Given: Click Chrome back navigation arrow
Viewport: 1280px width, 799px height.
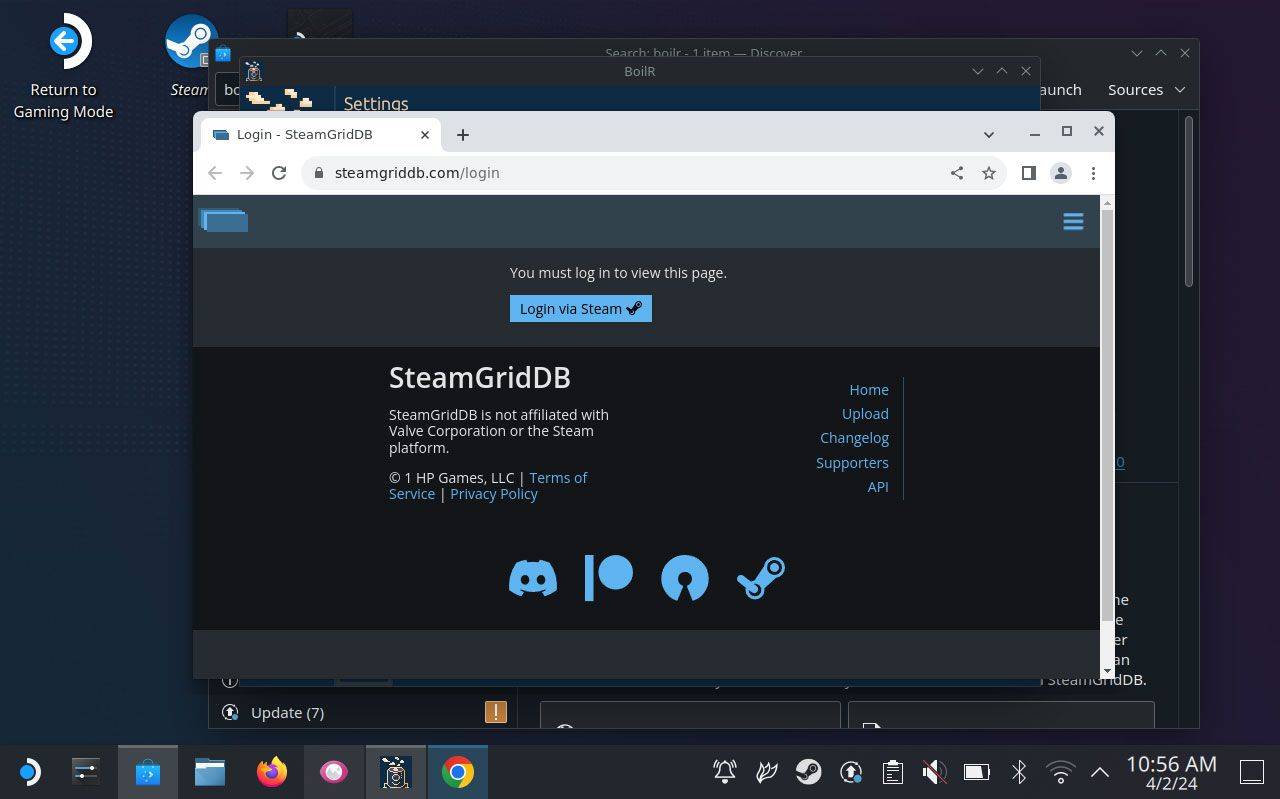Looking at the screenshot, I should click(x=215, y=172).
